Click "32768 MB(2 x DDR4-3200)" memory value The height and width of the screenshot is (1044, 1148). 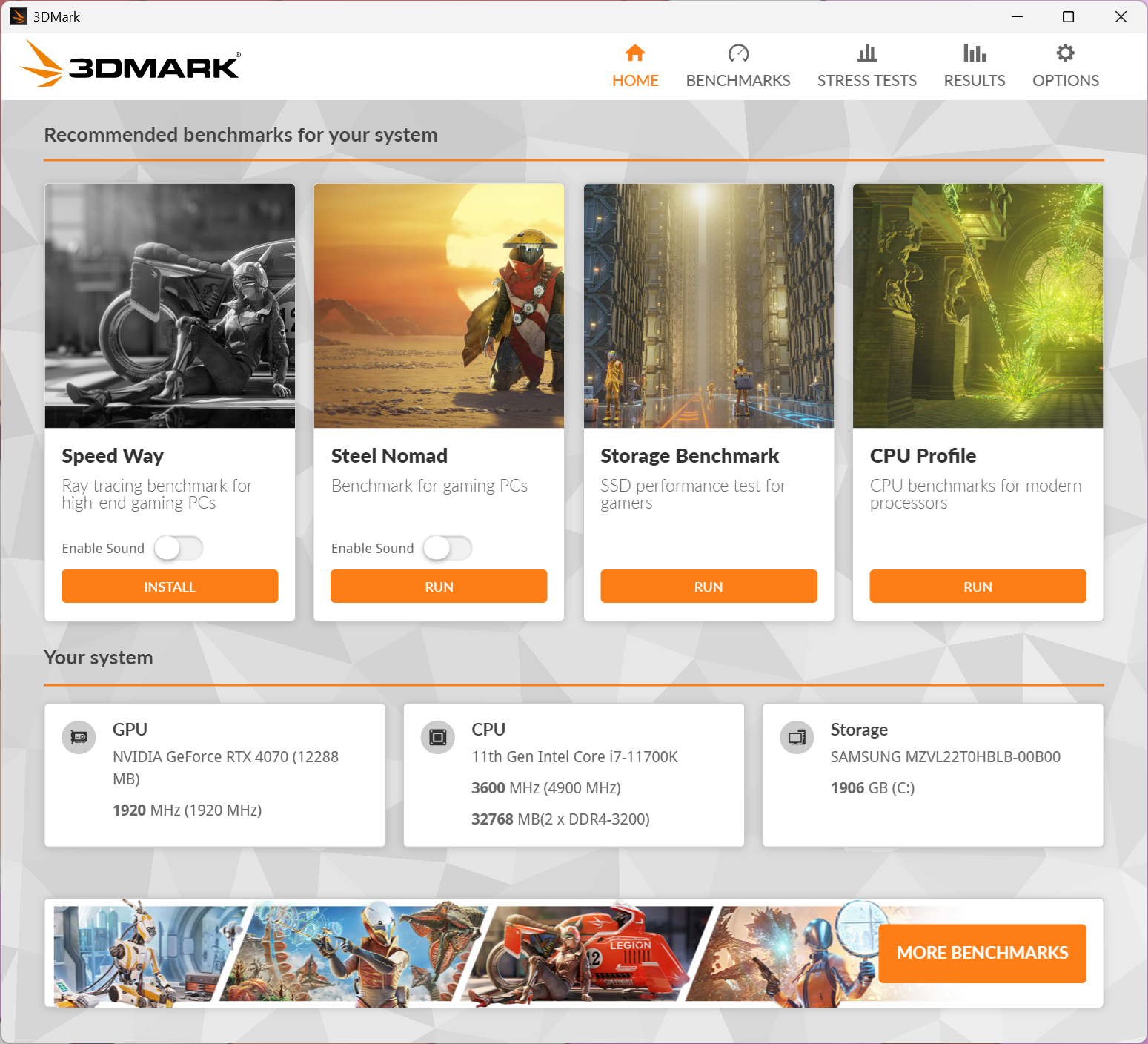point(560,819)
